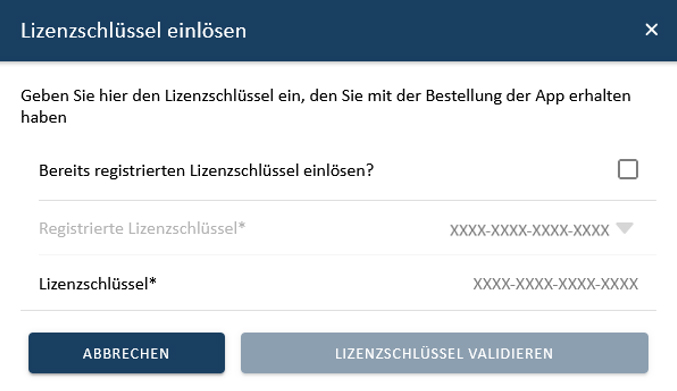Validate the entered license key

point(444,353)
